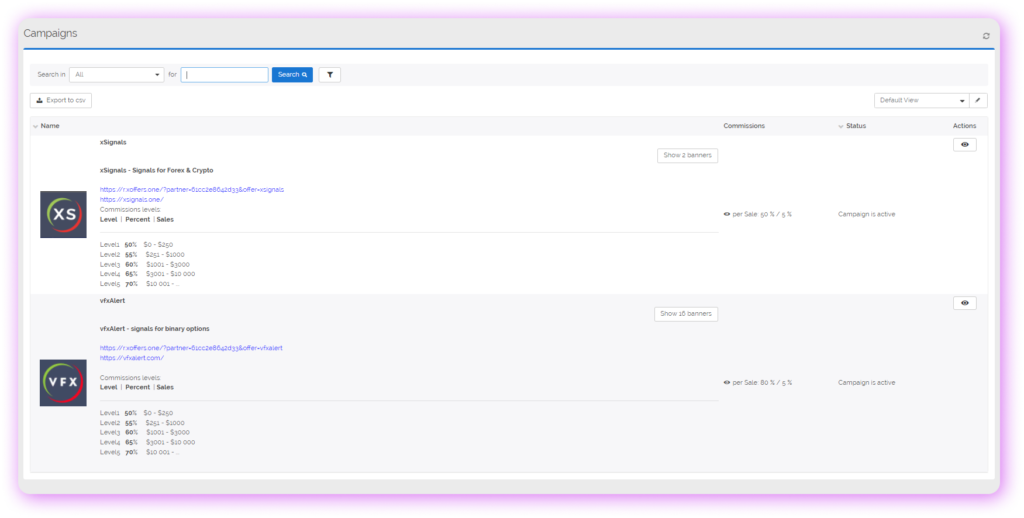View vfxAlert campaign details eye button

pos(965,303)
